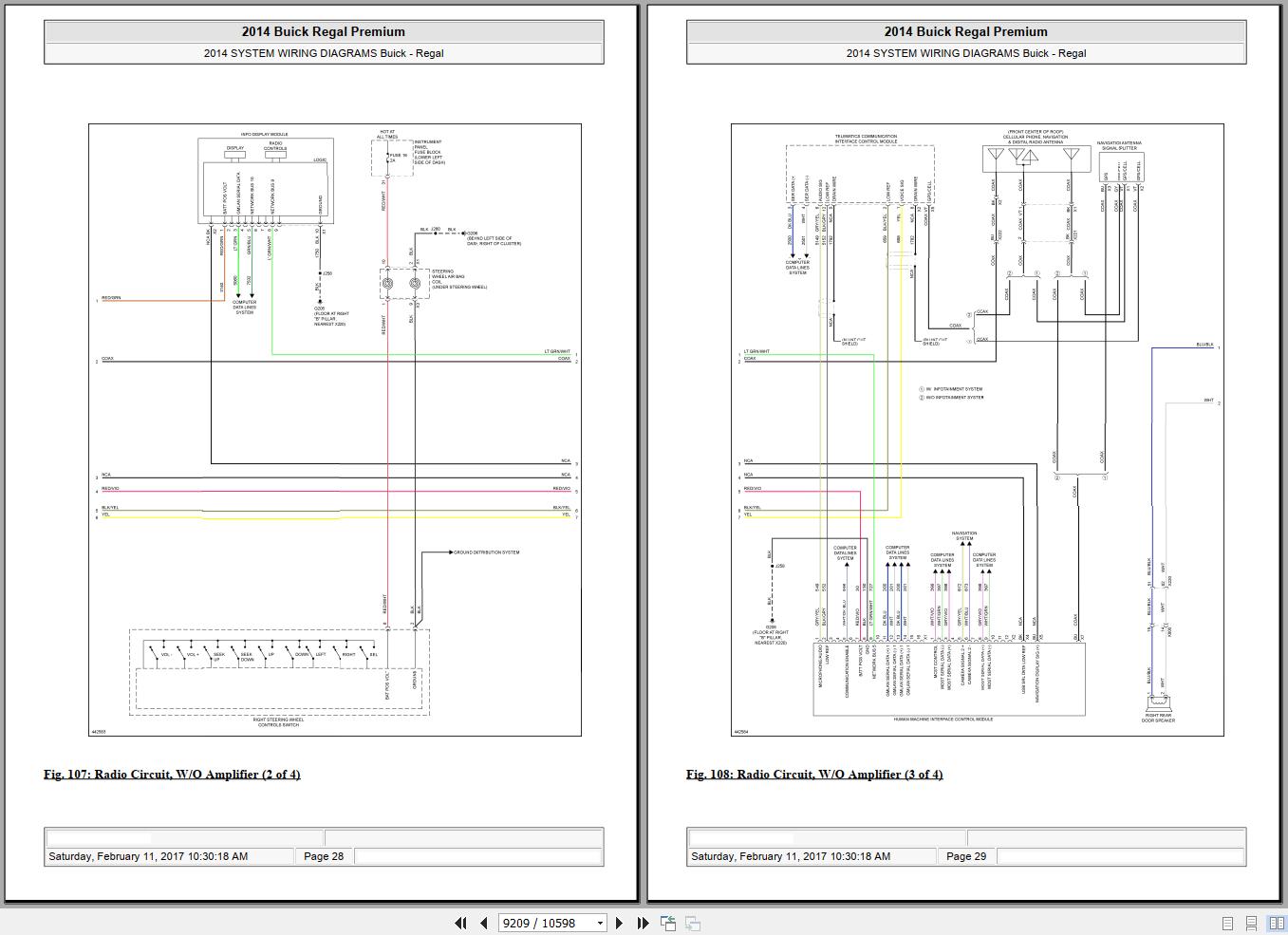Advance to the next page
The image size is (1288, 935).
(620, 923)
